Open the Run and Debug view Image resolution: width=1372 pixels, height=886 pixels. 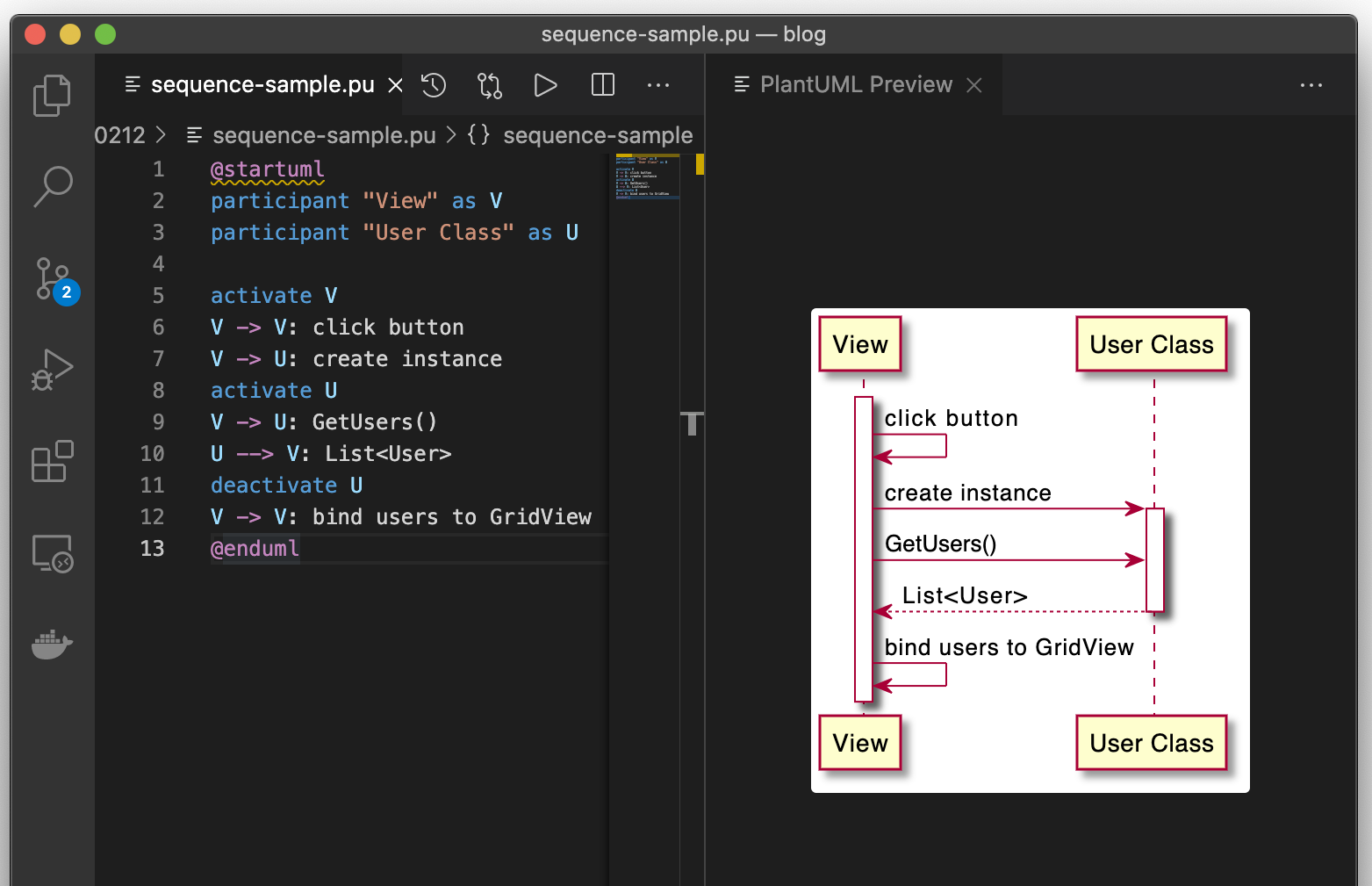(52, 370)
